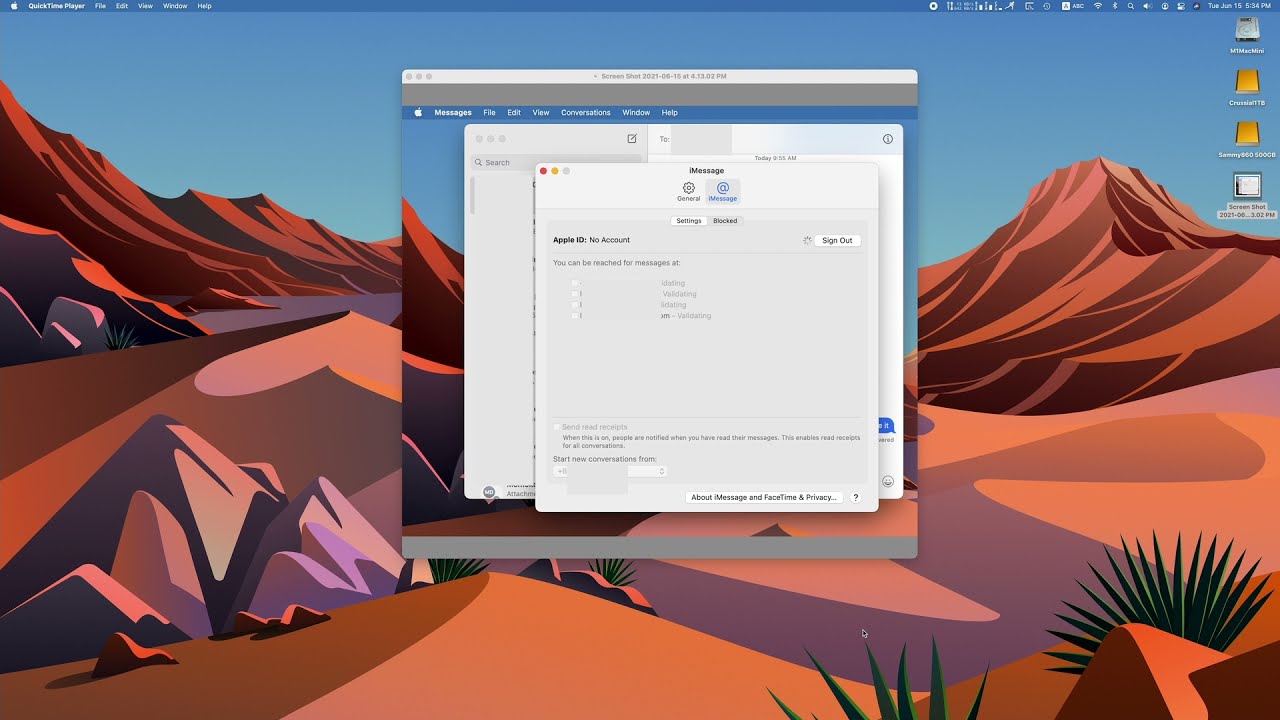This screenshot has width=1280, height=720.
Task: Switch to the General preferences tab
Action: (689, 191)
